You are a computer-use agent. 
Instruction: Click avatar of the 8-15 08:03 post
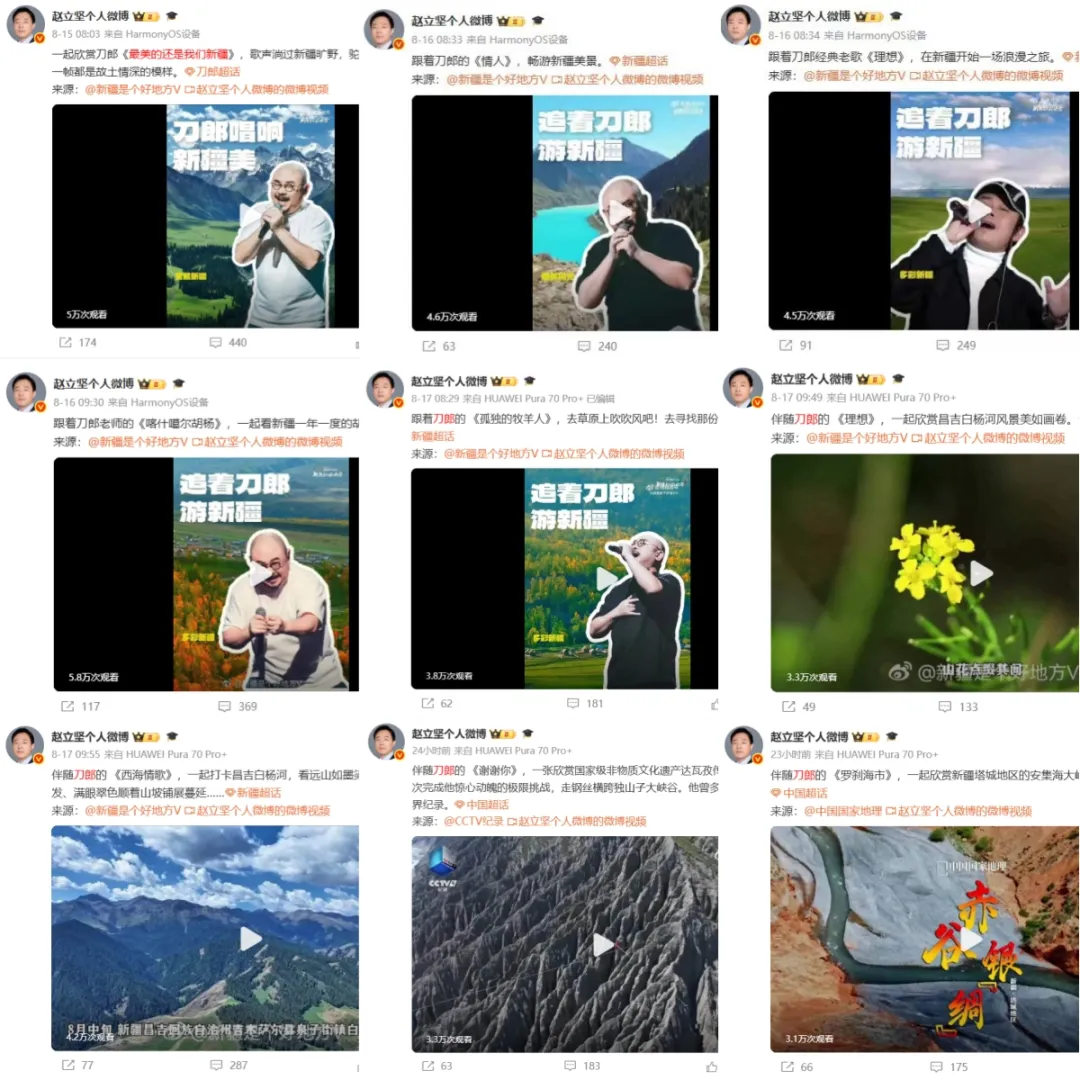point(25,25)
